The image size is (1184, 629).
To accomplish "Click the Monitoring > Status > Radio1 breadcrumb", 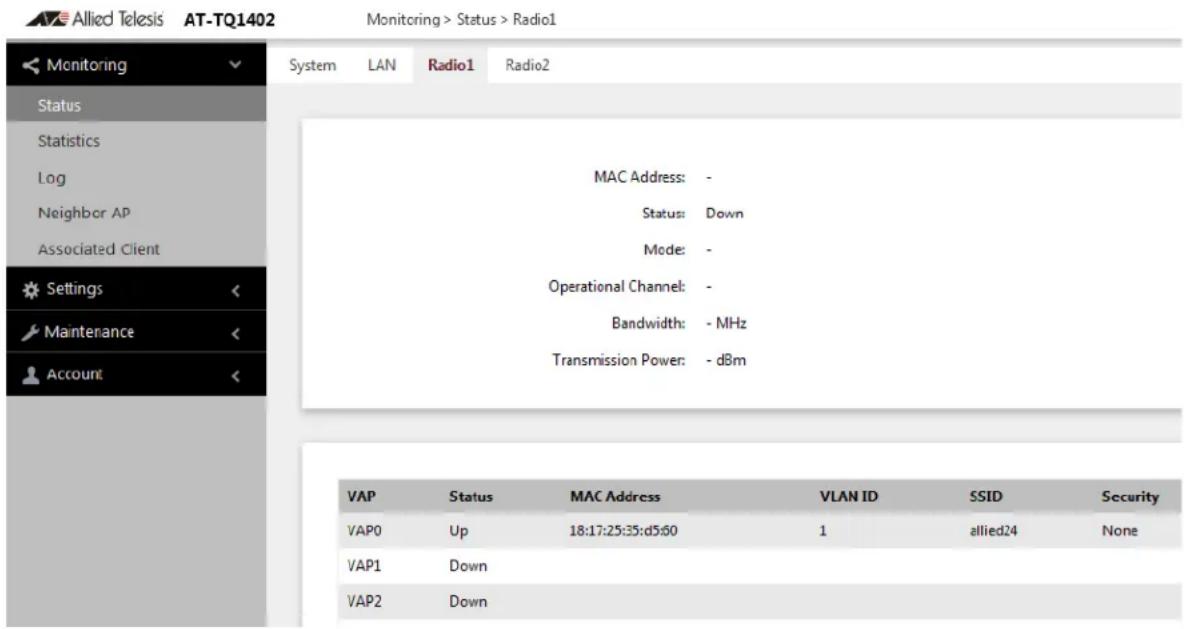I will tap(461, 20).
